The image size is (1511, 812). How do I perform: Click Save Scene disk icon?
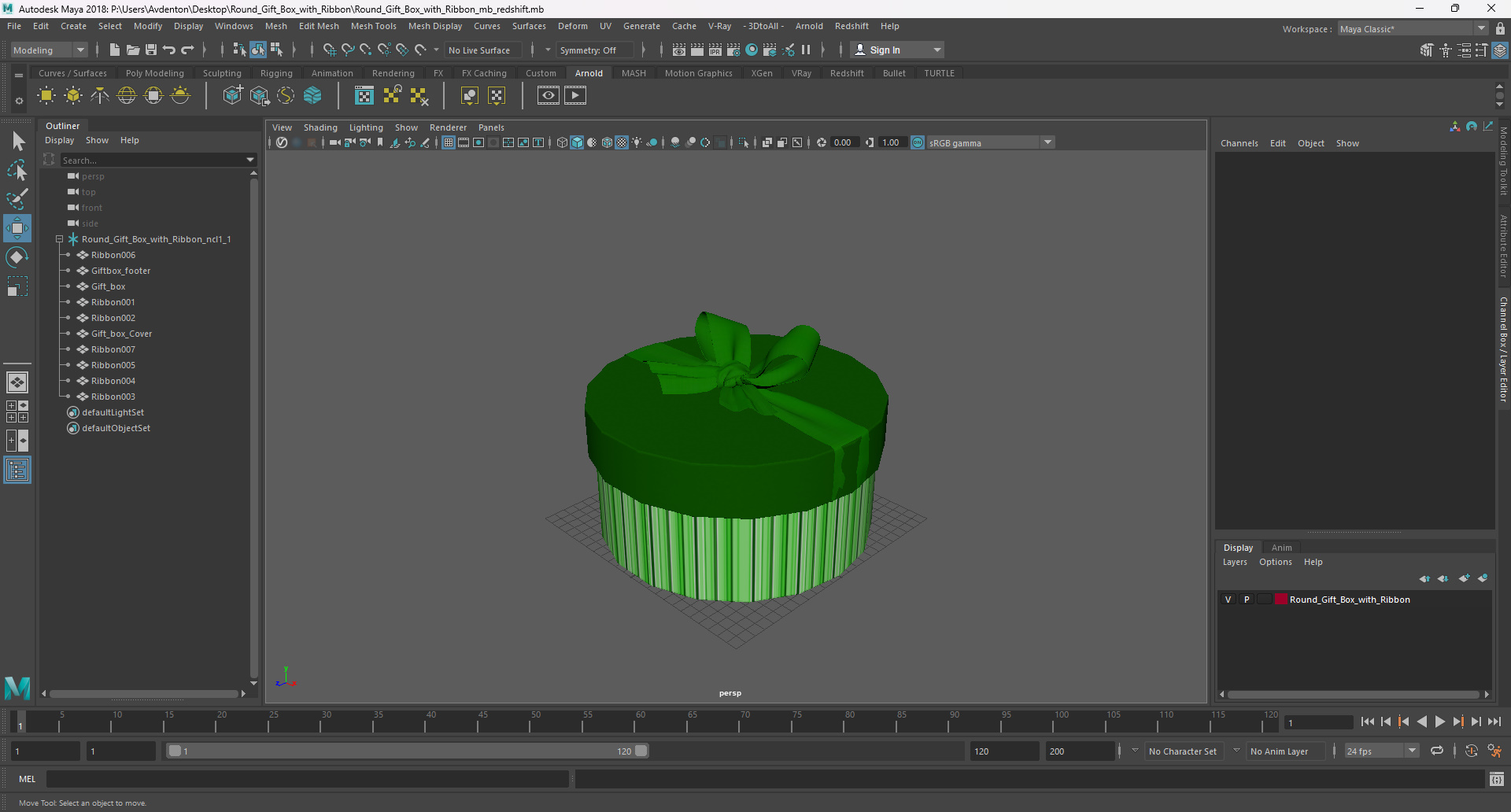click(151, 50)
